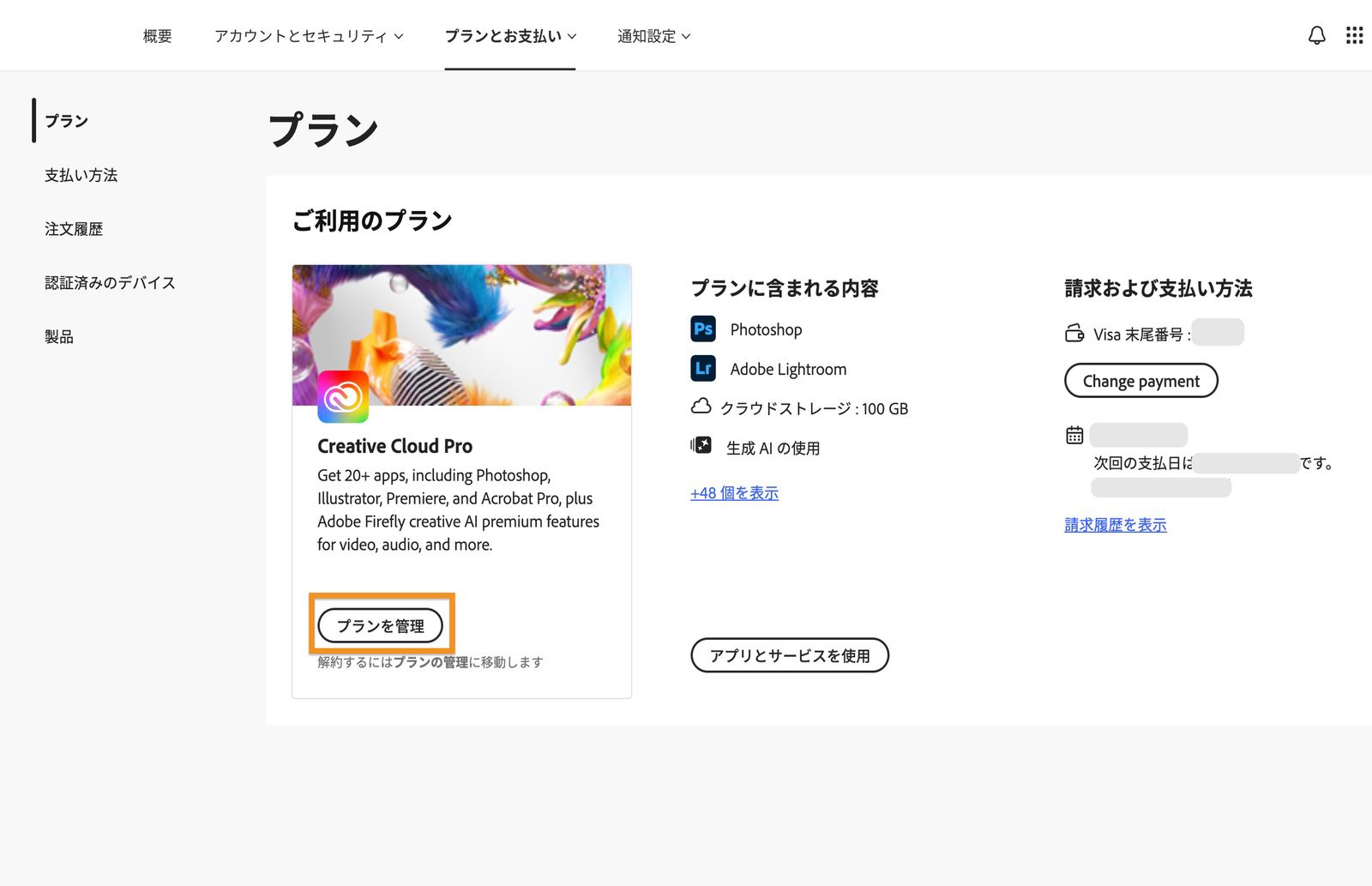
Task: Click the プランに含まれる内容 heading
Action: click(x=785, y=288)
